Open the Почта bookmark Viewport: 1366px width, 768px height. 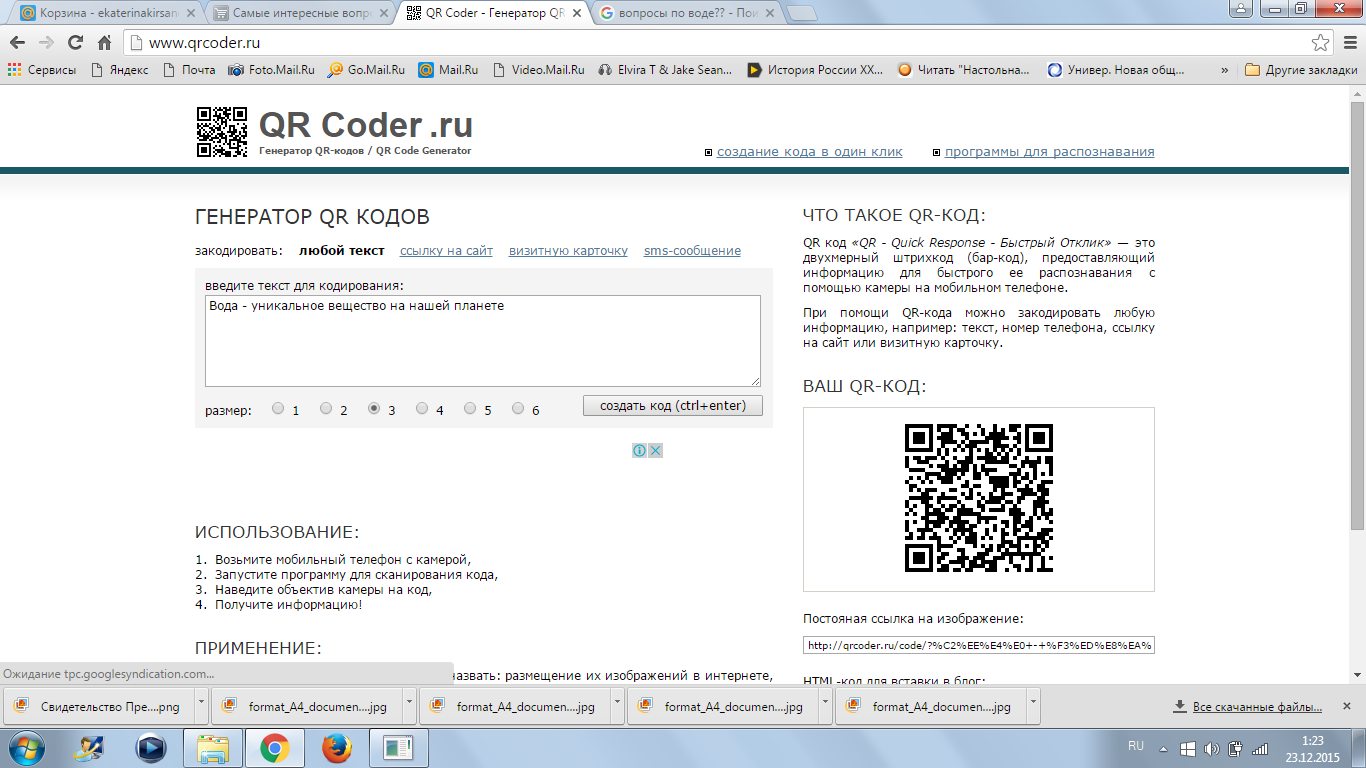pos(189,70)
